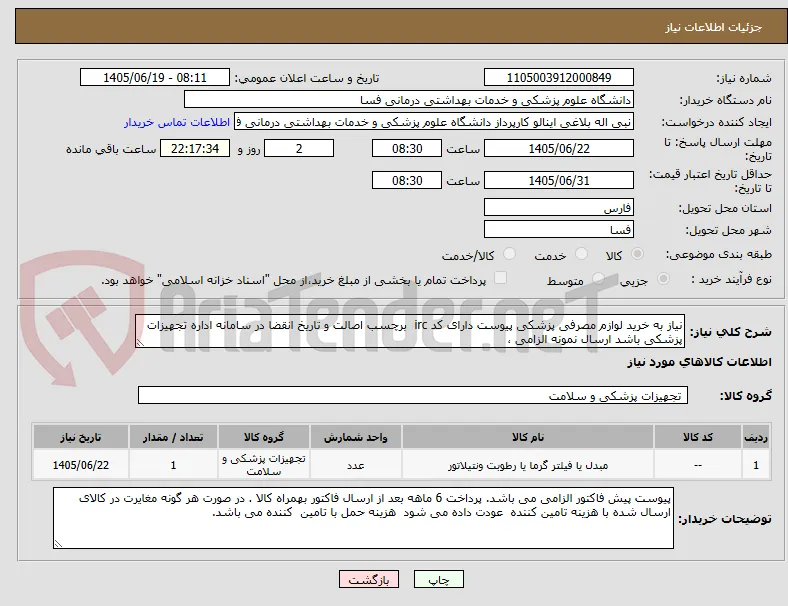
Task: Click the price validity time 08:30 field
Action: [407, 180]
